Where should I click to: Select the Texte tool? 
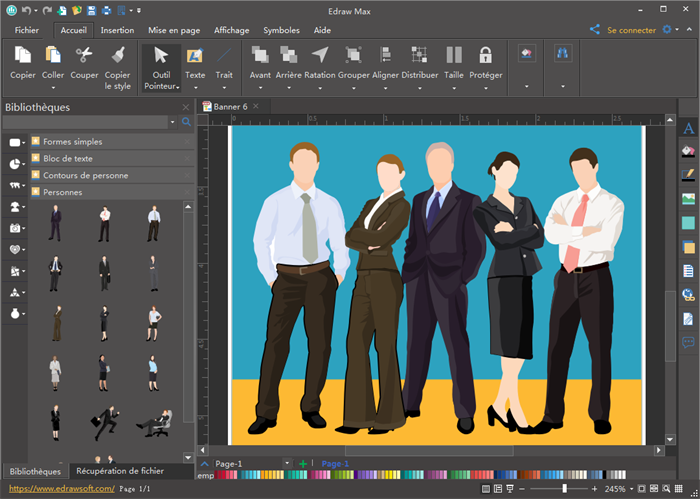pos(195,56)
